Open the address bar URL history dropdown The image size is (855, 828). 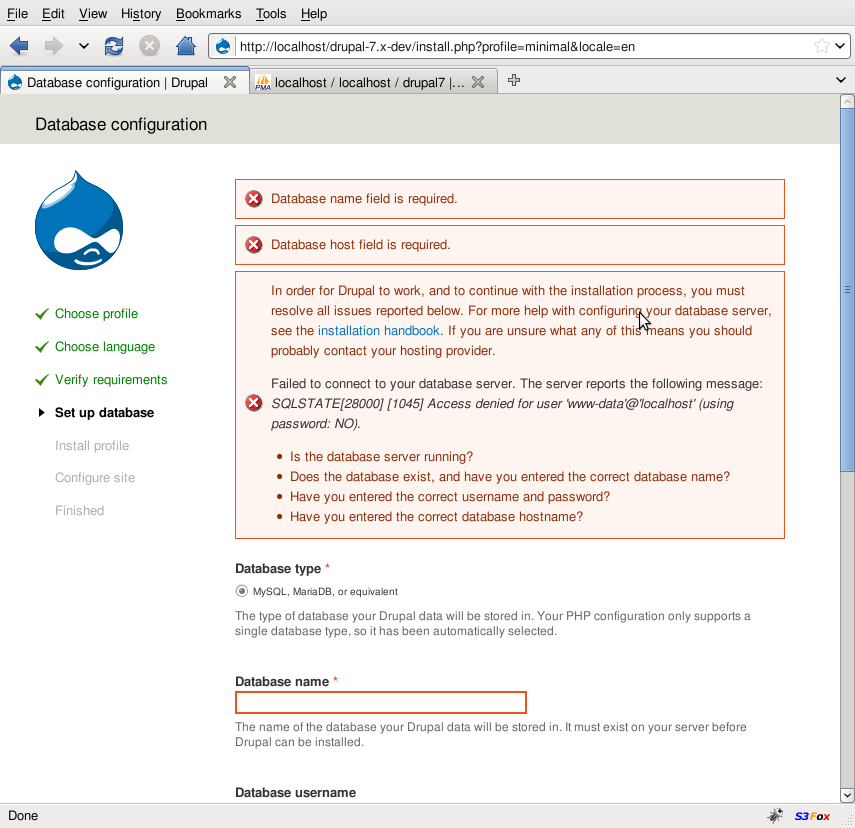click(x=840, y=46)
